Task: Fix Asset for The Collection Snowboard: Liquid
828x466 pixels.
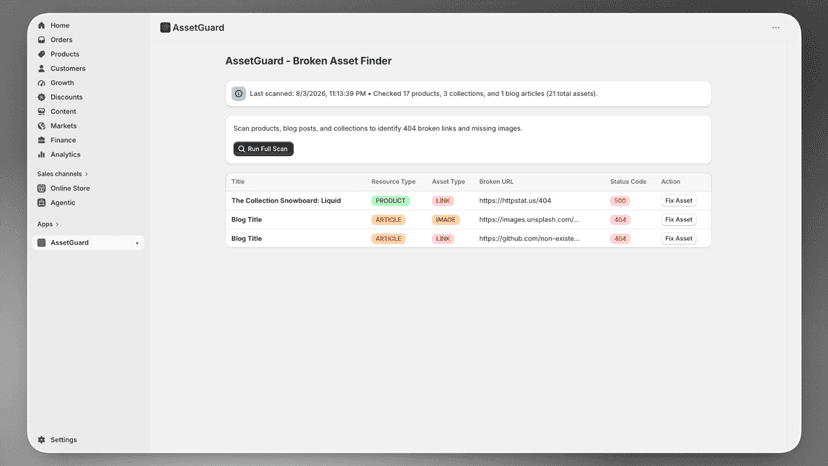Action: (x=679, y=201)
